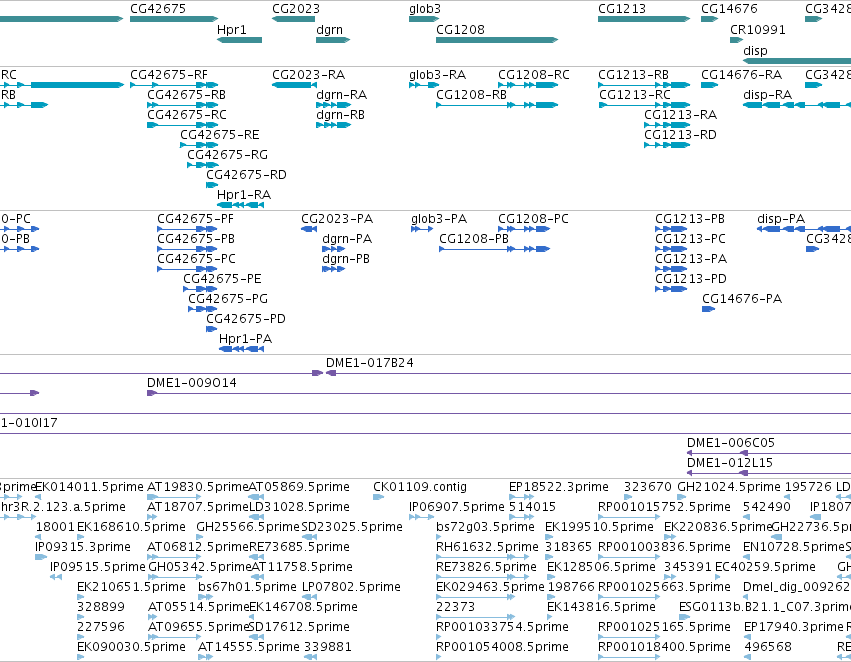
Task: Click protein CG42675-PC
Action: coord(196,259)
